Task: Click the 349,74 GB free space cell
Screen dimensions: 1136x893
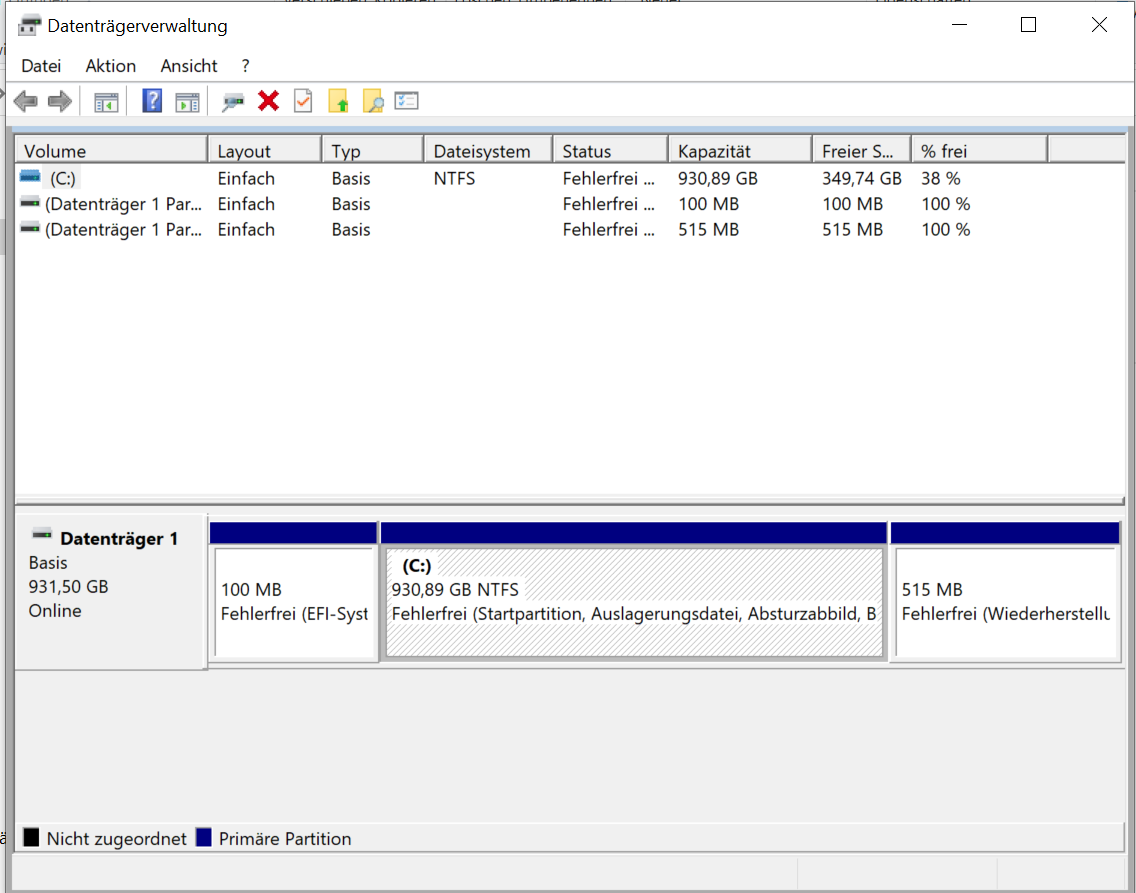Action: pyautogui.click(x=861, y=178)
